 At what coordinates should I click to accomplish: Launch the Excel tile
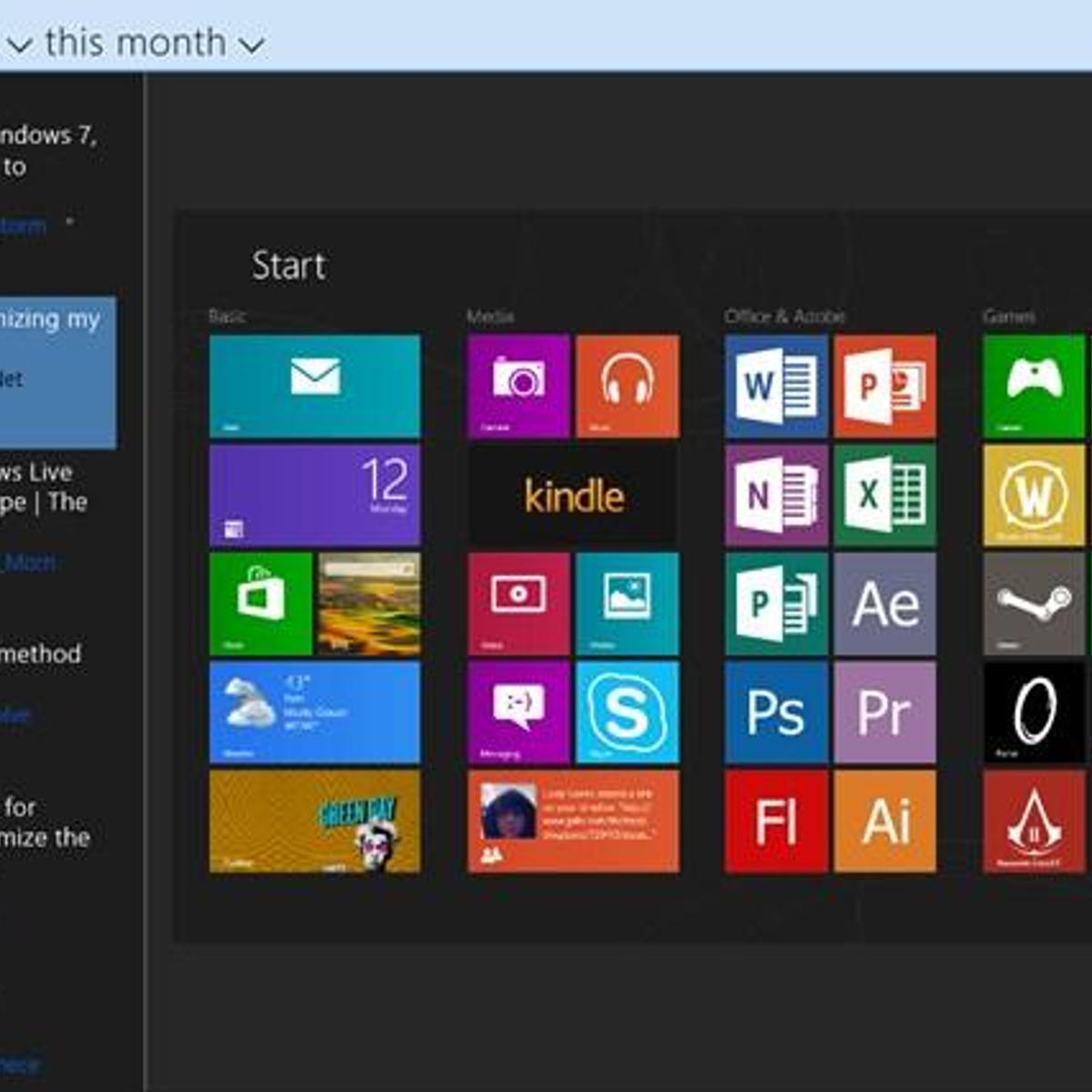pyautogui.click(x=885, y=495)
